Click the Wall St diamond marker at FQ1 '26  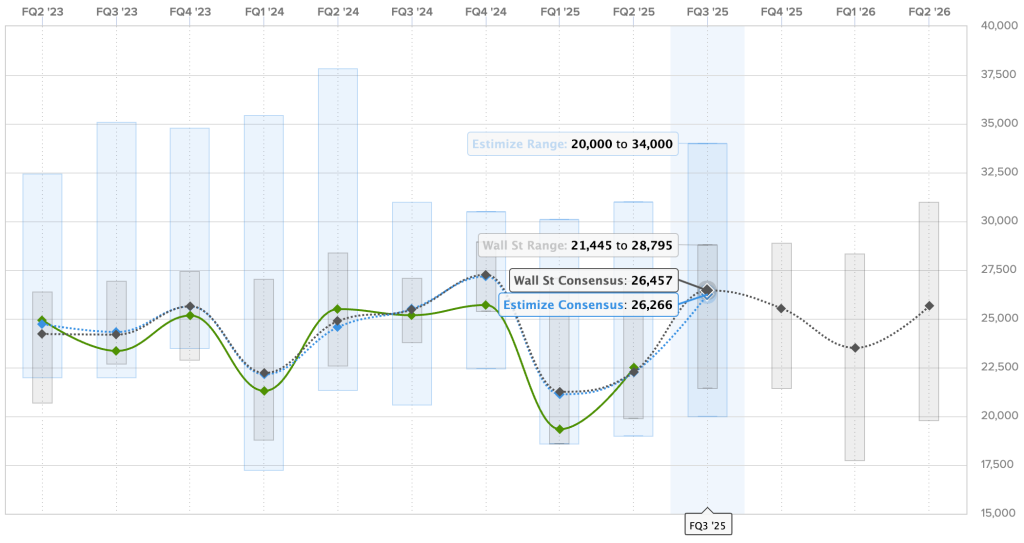point(855,348)
